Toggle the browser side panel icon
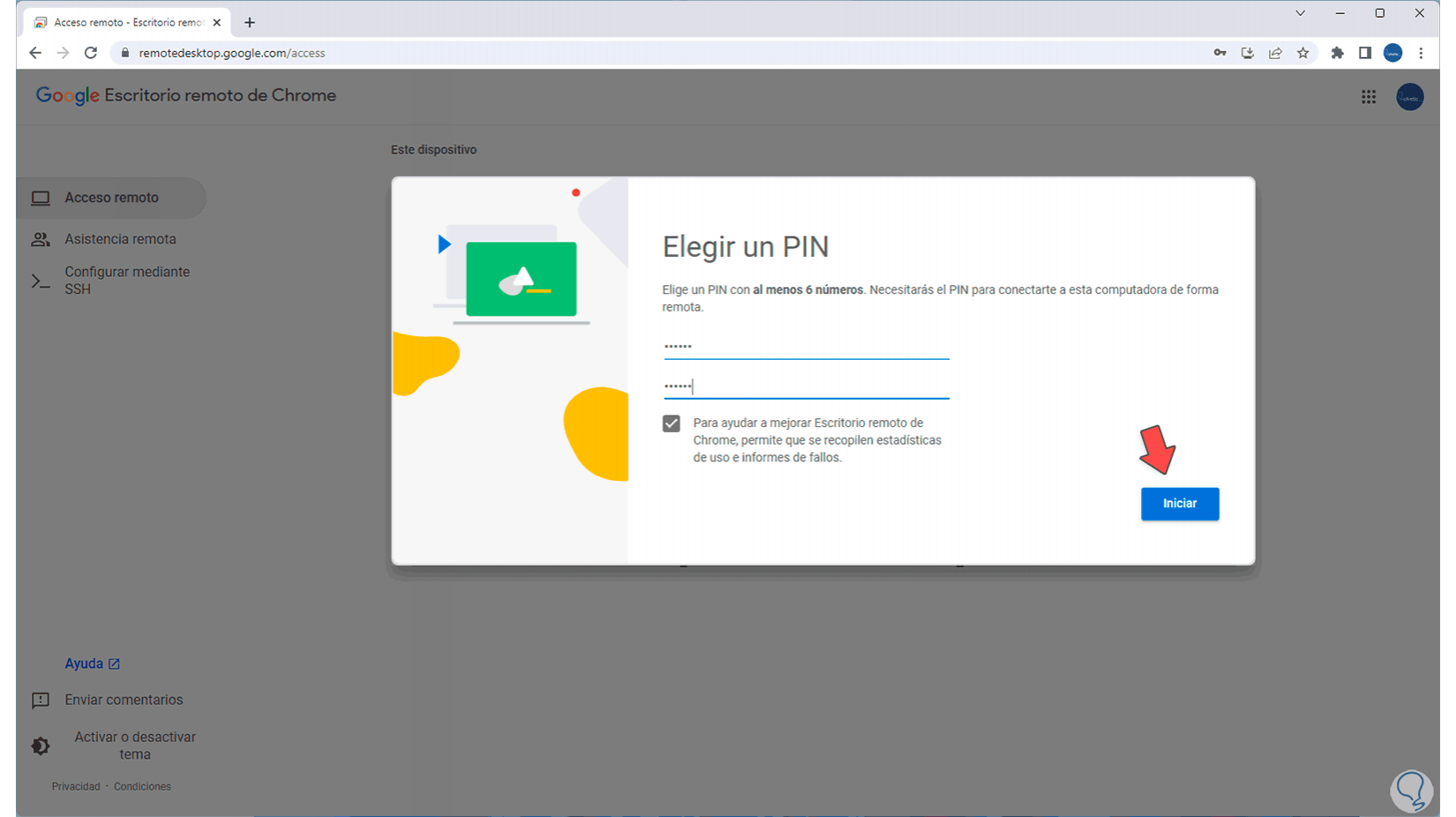Viewport: 1456px width, 817px height. coord(1365,53)
